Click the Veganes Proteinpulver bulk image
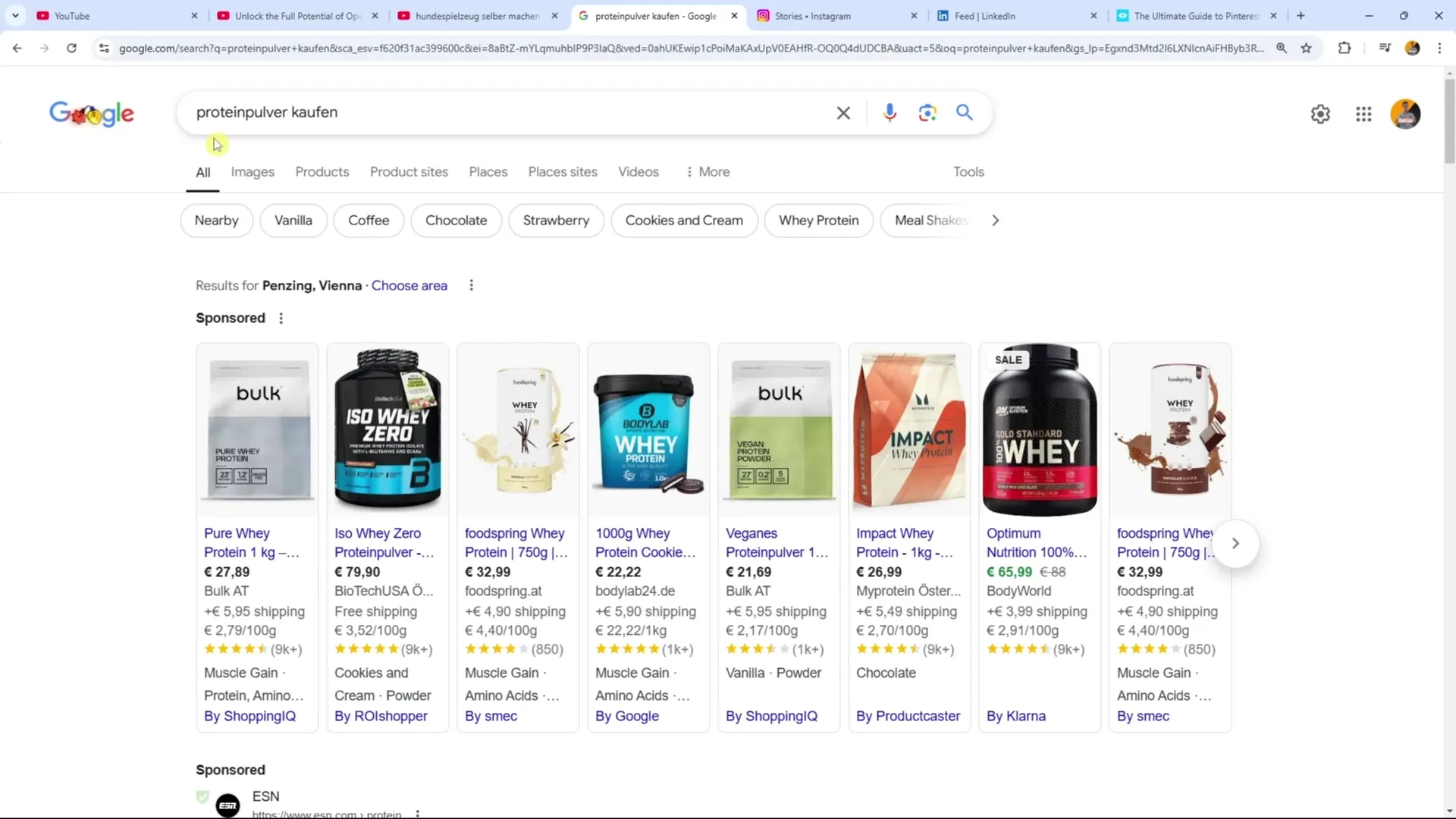Viewport: 1456px width, 819px height. click(x=779, y=430)
